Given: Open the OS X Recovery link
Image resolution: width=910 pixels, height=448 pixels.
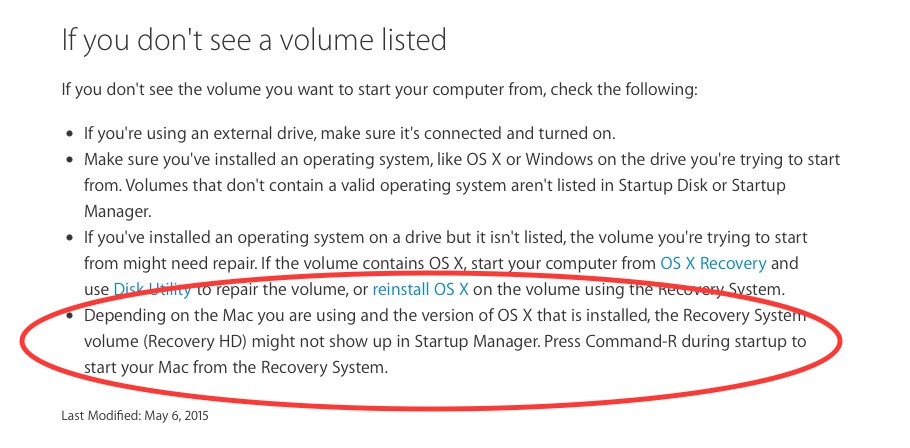Looking at the screenshot, I should [713, 264].
